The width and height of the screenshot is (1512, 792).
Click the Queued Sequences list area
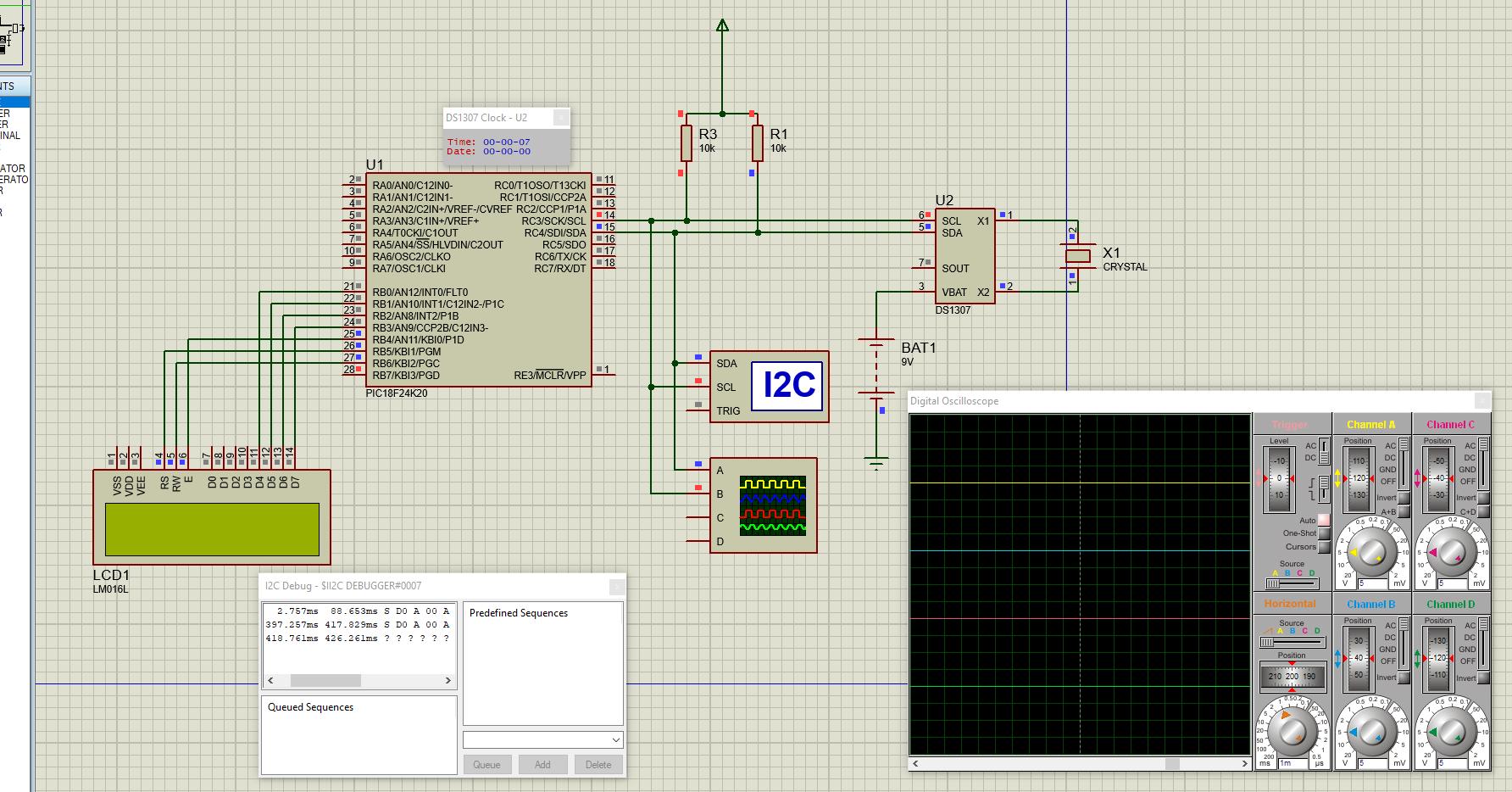pyautogui.click(x=359, y=735)
